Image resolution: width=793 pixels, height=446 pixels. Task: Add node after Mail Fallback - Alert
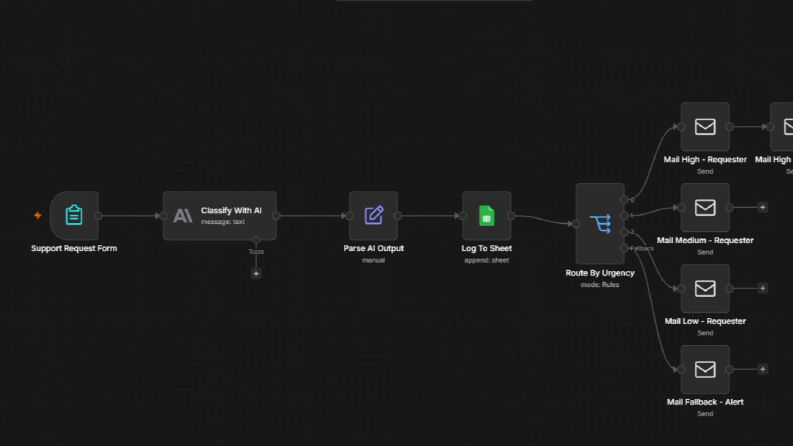(763, 369)
